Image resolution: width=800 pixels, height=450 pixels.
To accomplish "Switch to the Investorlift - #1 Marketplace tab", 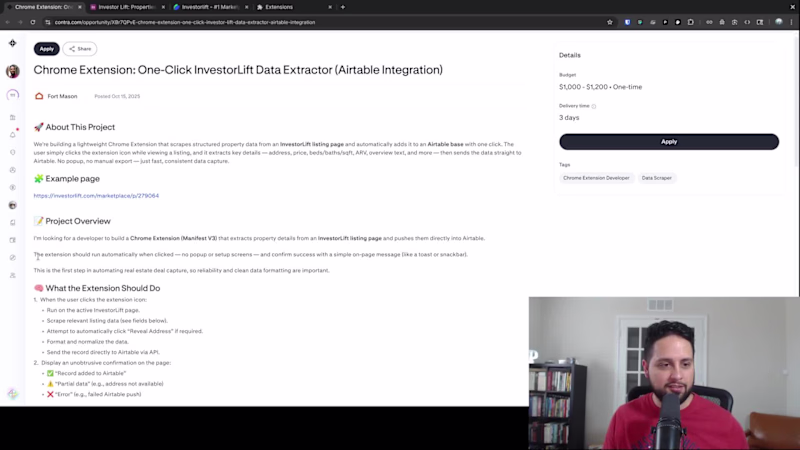I will [210, 7].
